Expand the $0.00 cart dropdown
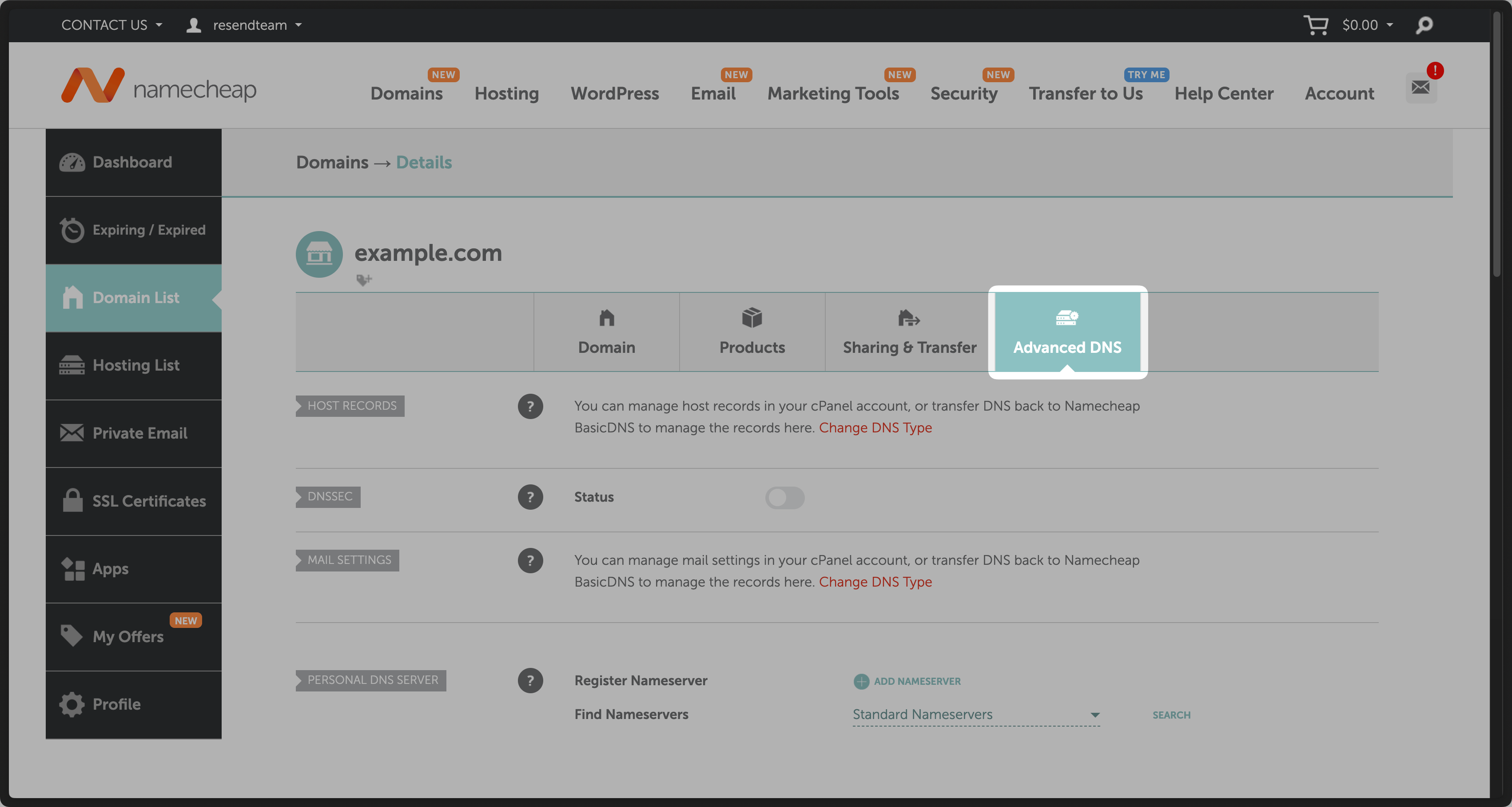Viewport: 1512px width, 807px height. click(1368, 25)
